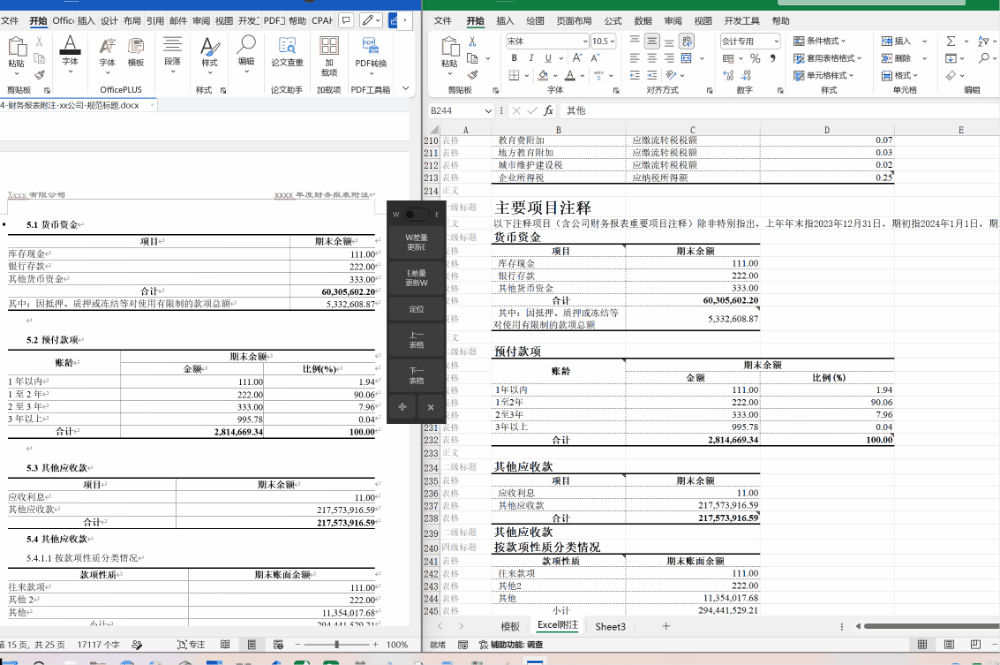Open Excel 公式 tab
1000x665 pixels.
tap(613, 21)
